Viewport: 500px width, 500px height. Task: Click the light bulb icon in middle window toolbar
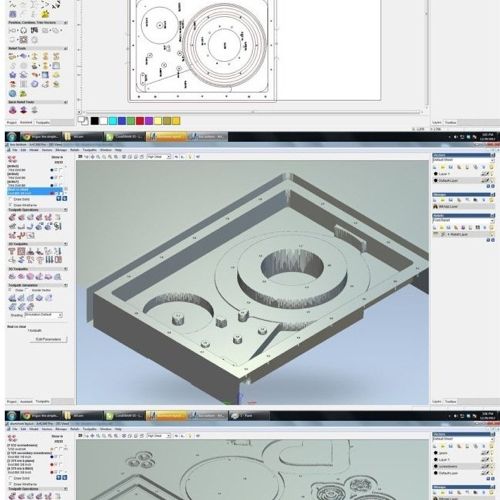click(190, 156)
